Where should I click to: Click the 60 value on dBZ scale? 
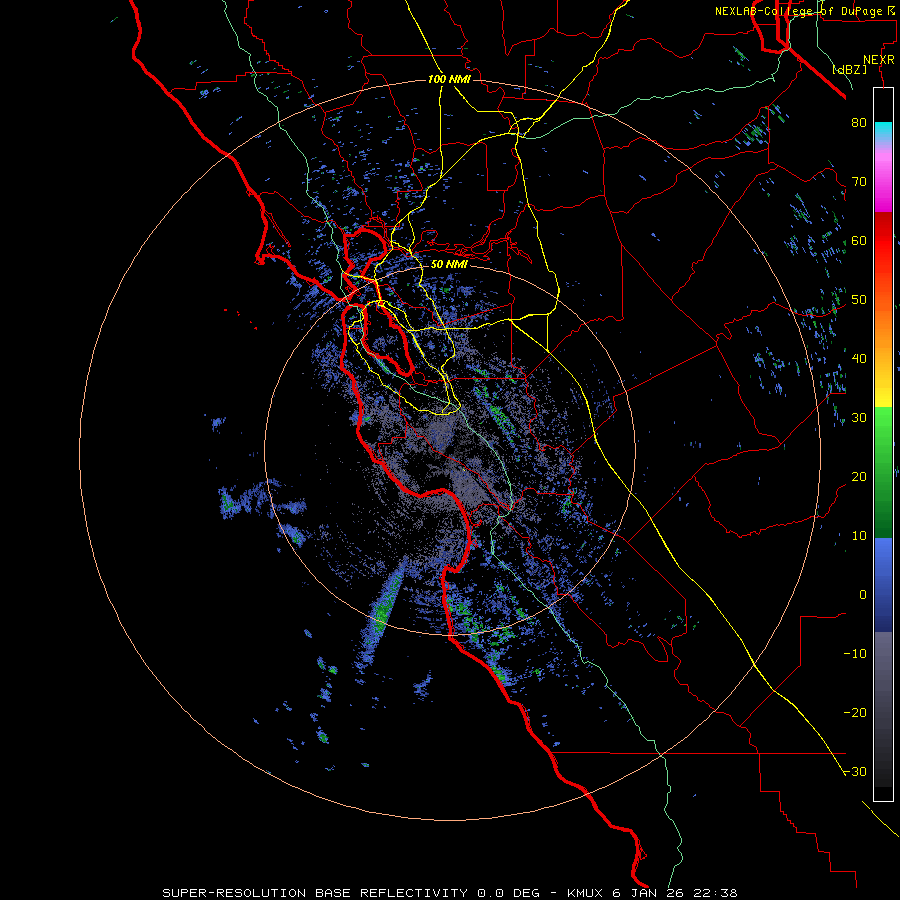pyautogui.click(x=859, y=240)
